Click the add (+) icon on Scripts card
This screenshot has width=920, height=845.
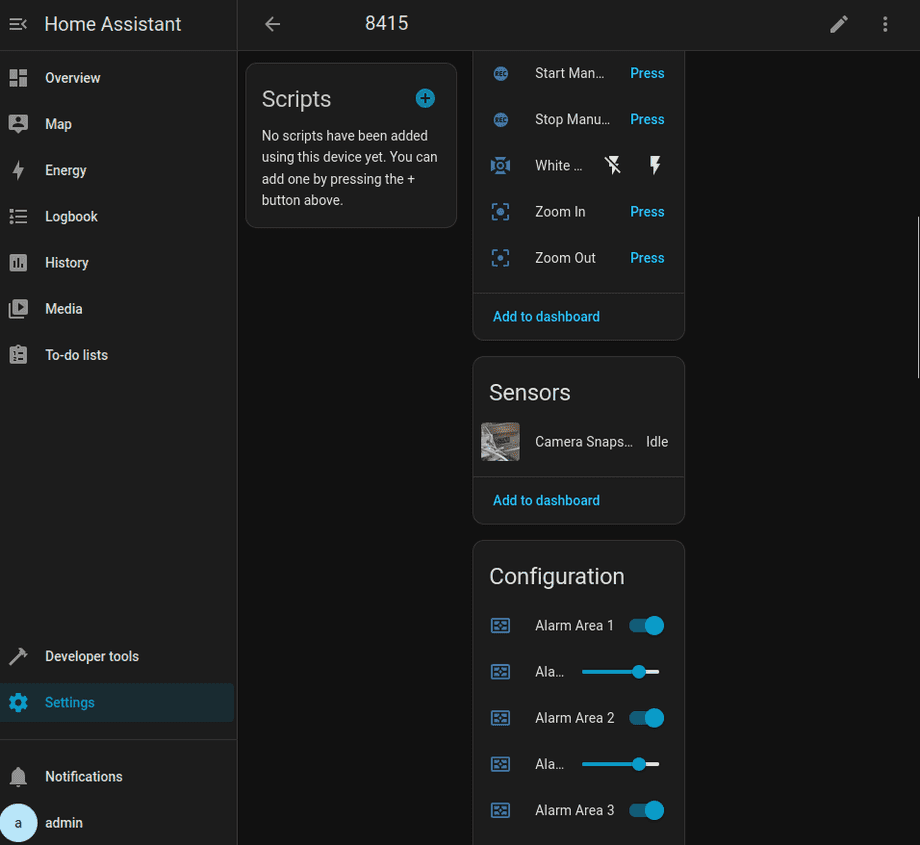coord(425,98)
